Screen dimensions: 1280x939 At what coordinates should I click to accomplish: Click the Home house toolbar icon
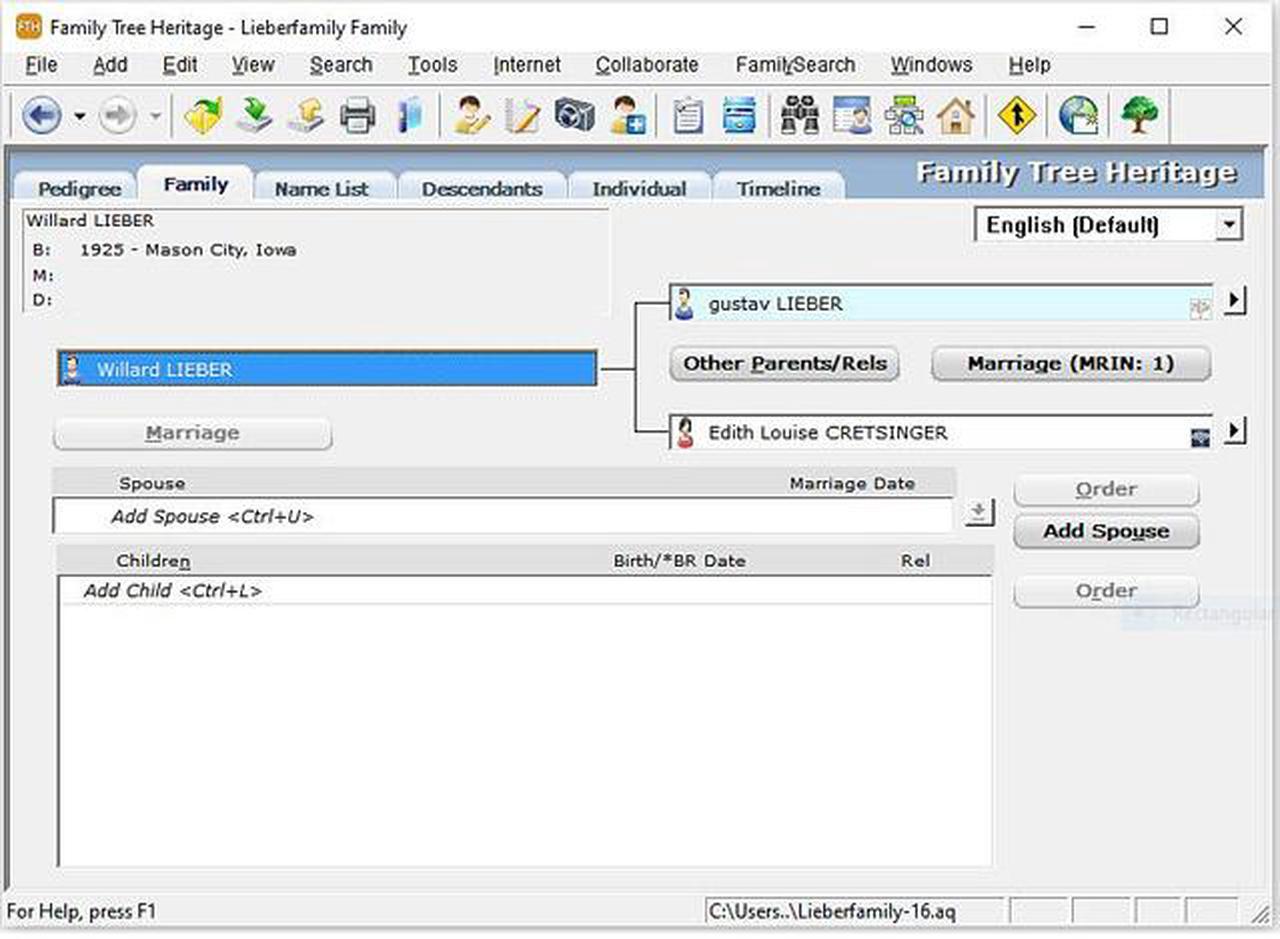(956, 116)
